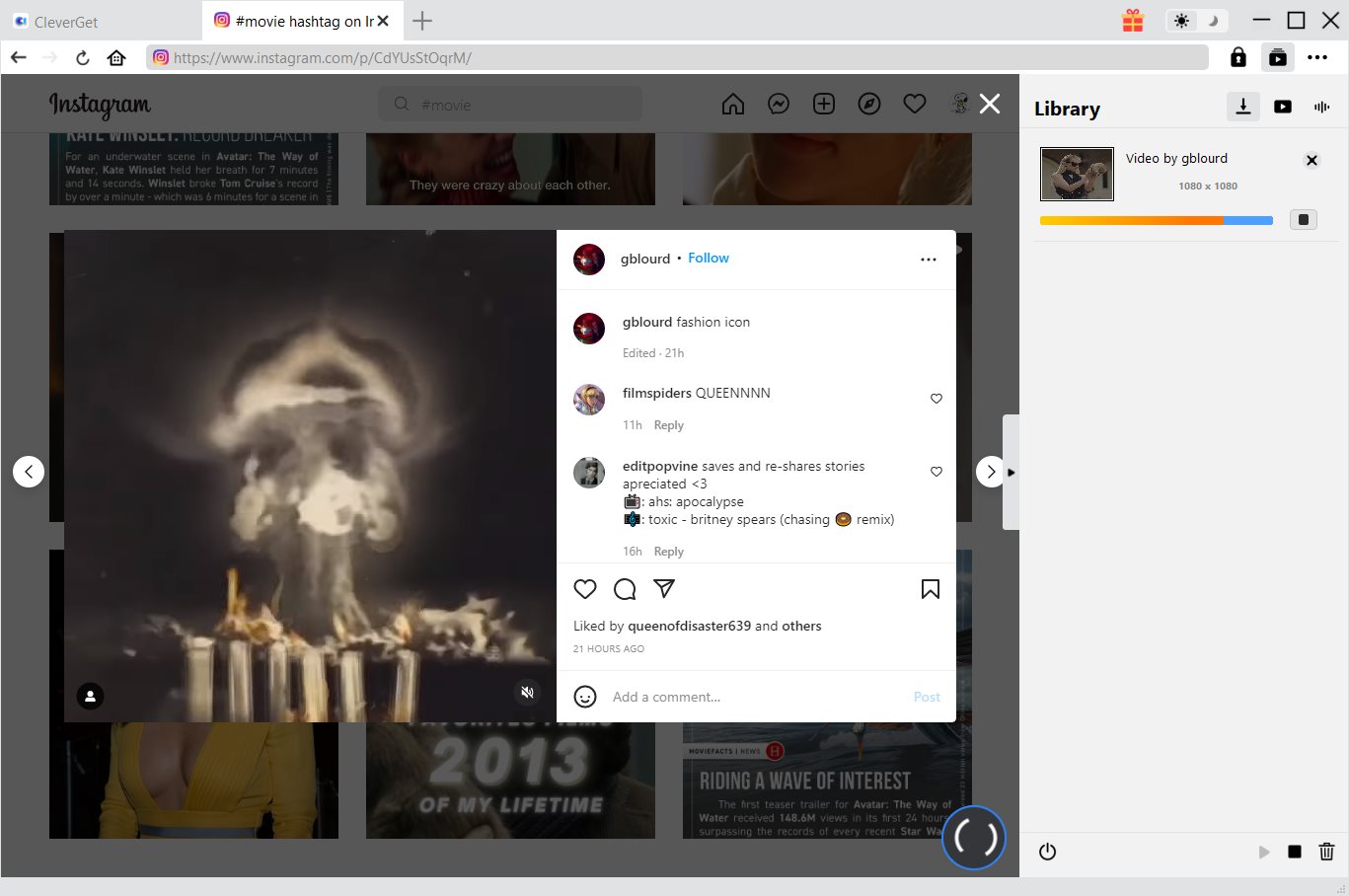Click the Add a comment field
The image size is (1349, 896).
[750, 697]
